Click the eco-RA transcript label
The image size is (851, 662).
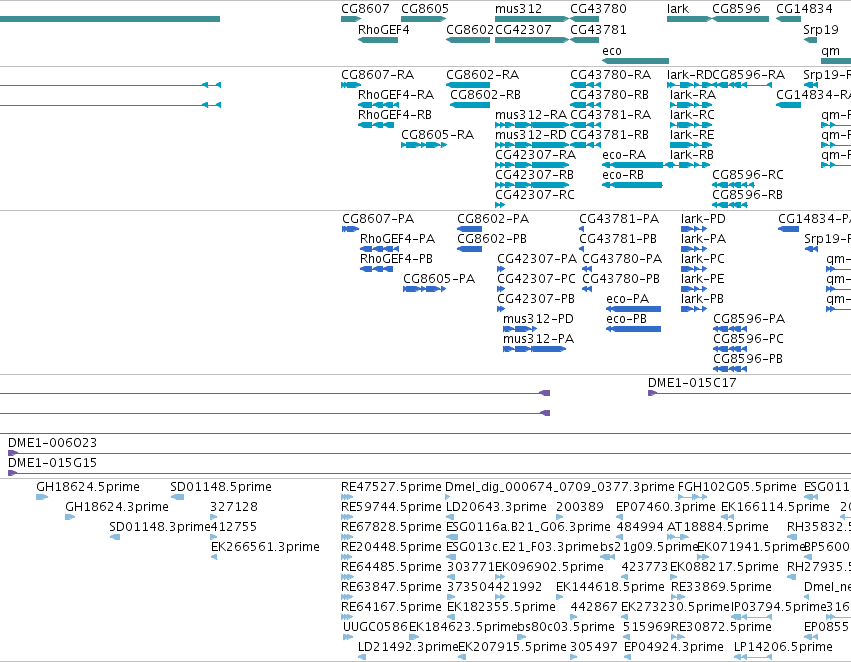tap(624, 155)
